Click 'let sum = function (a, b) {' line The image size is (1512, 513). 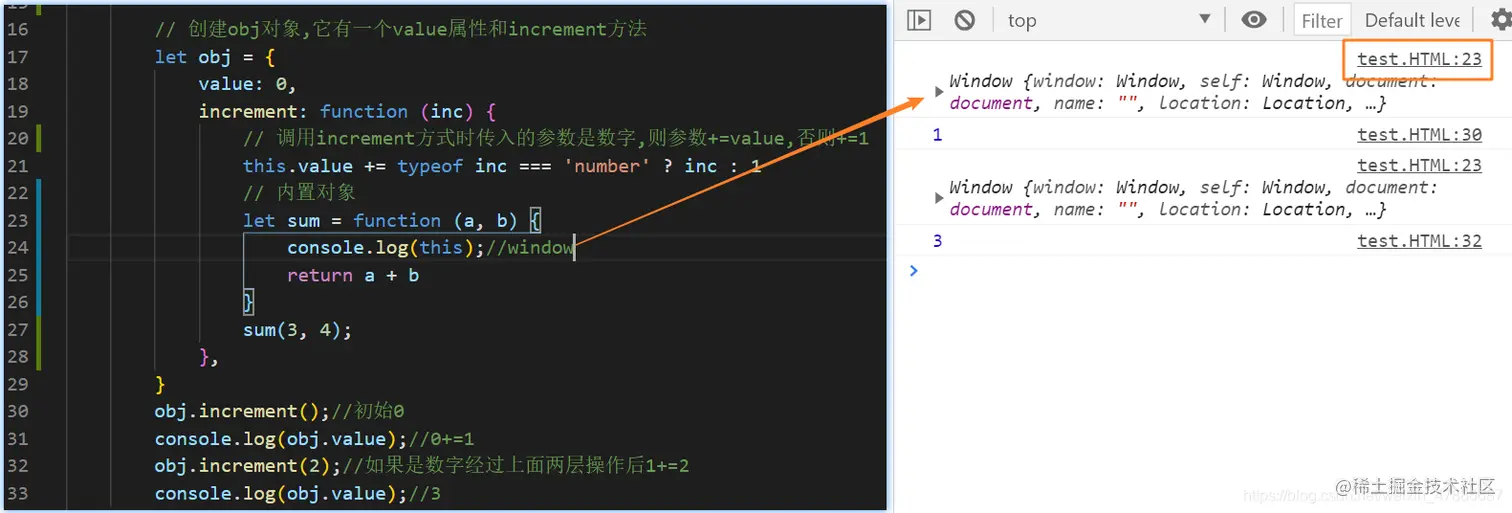[392, 220]
